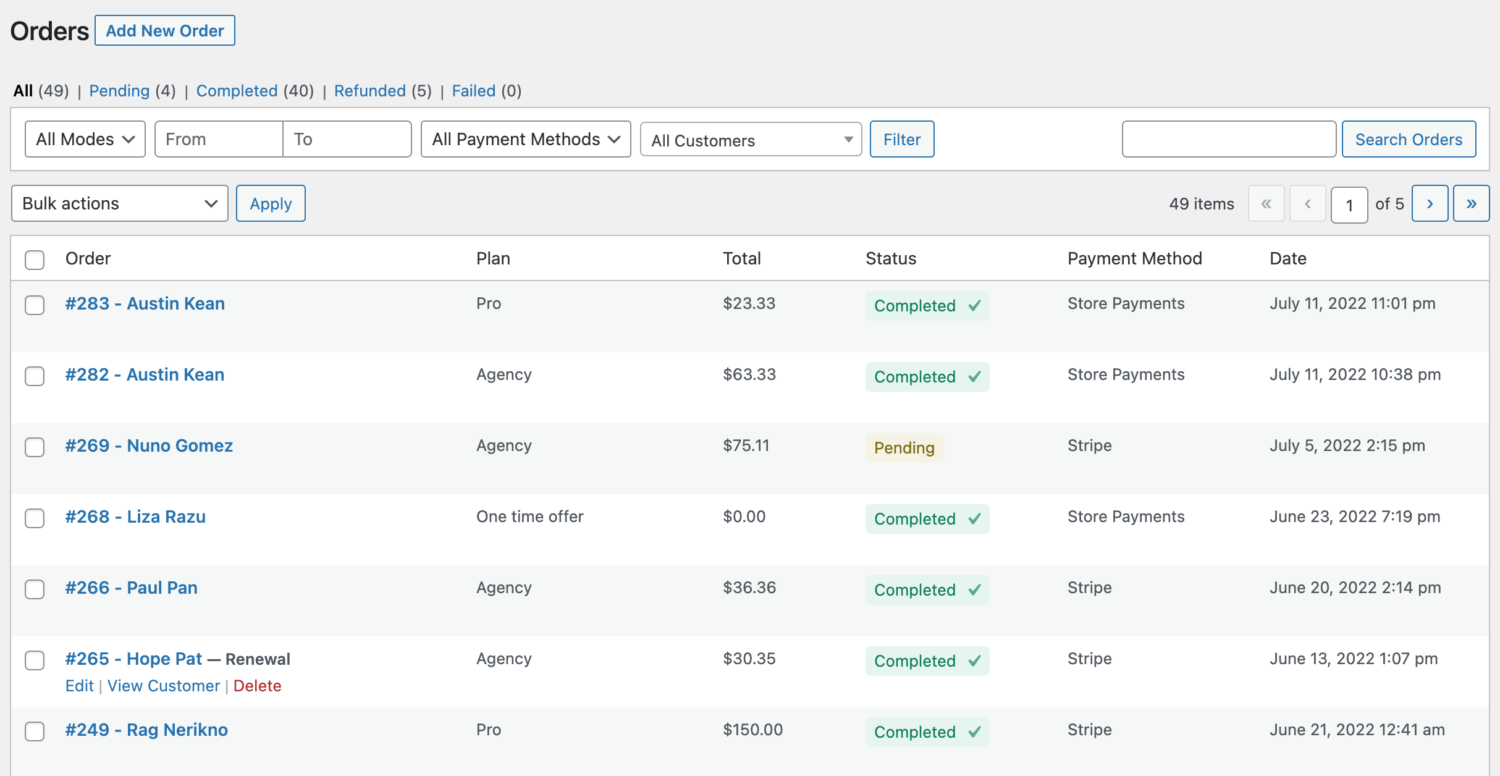The image size is (1500, 776).
Task: Jump to the last orders page
Action: coord(1471,203)
